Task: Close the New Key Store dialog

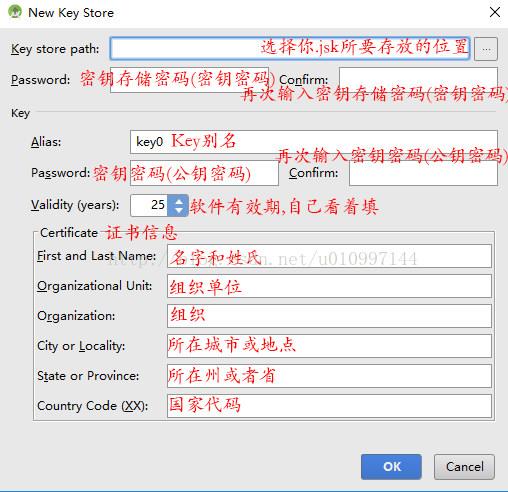Action: click(495, 12)
